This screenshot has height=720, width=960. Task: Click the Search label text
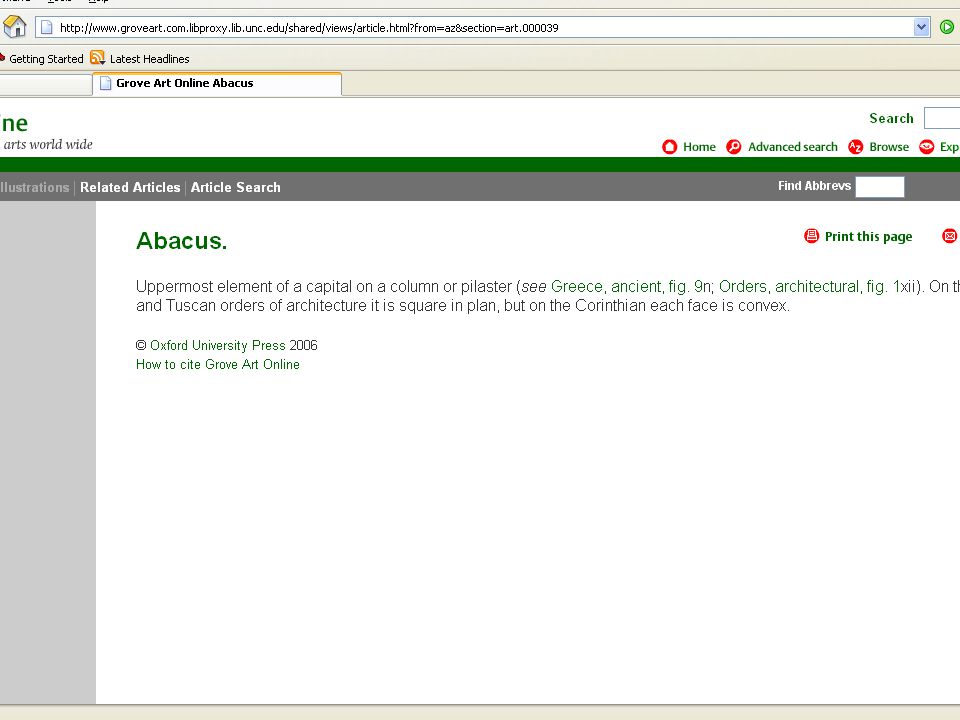(x=891, y=118)
